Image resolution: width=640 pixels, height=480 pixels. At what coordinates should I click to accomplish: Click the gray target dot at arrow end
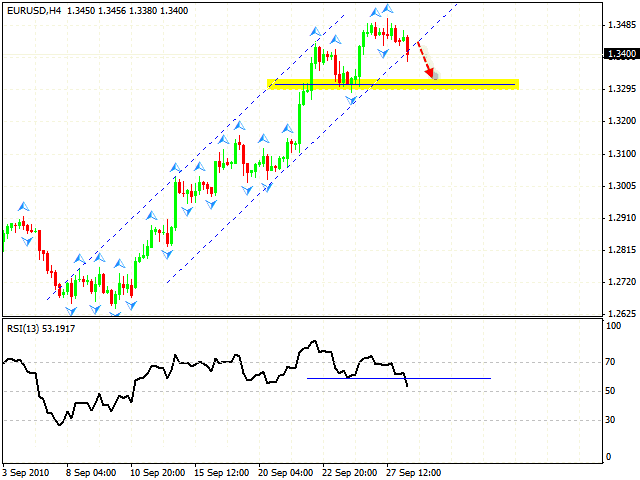coord(436,76)
